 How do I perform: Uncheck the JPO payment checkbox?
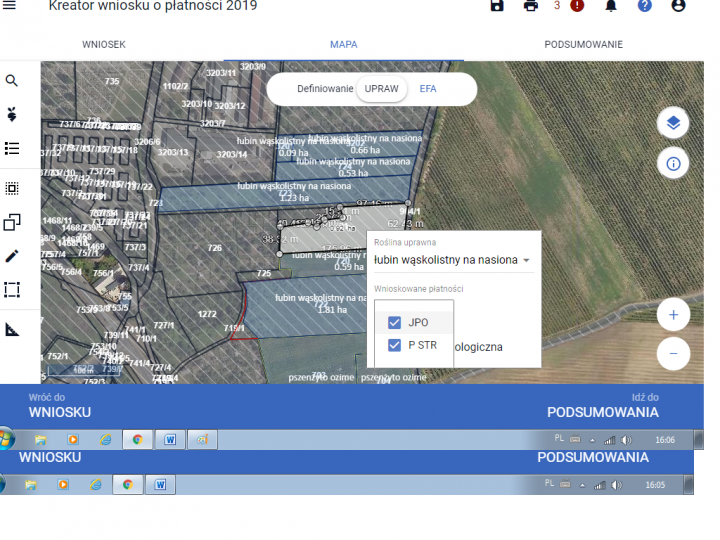click(x=394, y=322)
